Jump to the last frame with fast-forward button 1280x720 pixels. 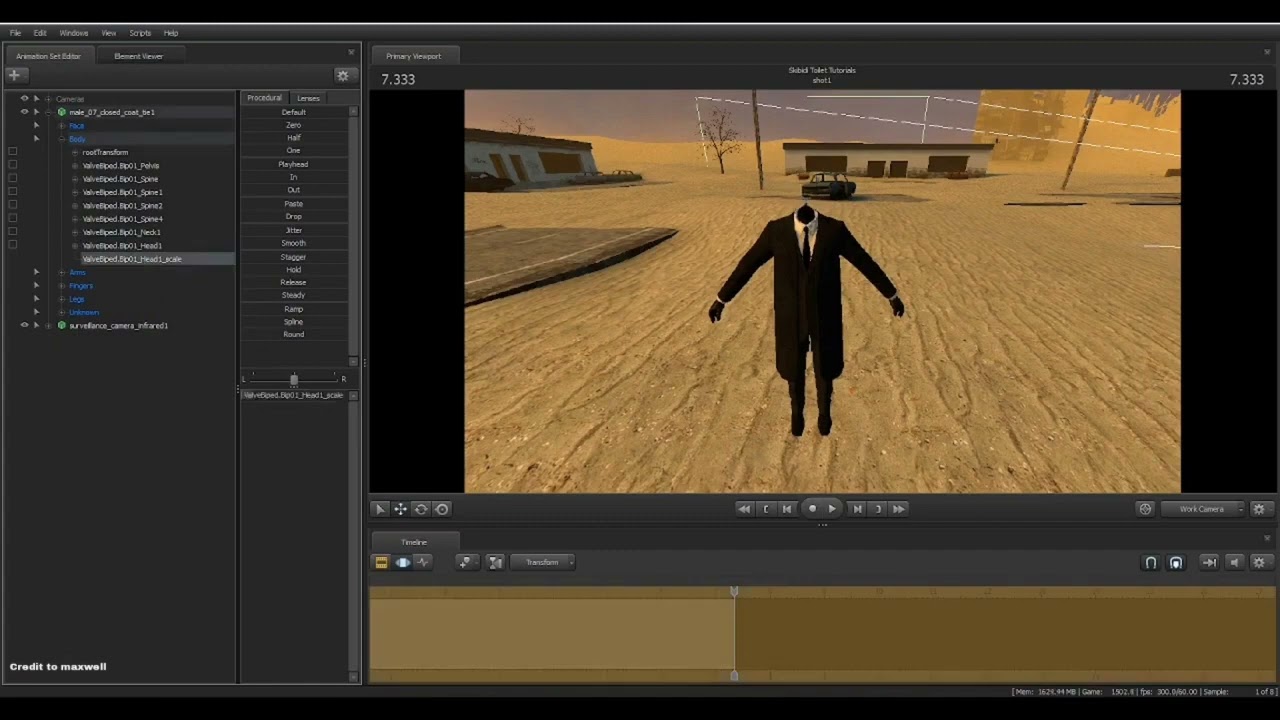click(898, 509)
